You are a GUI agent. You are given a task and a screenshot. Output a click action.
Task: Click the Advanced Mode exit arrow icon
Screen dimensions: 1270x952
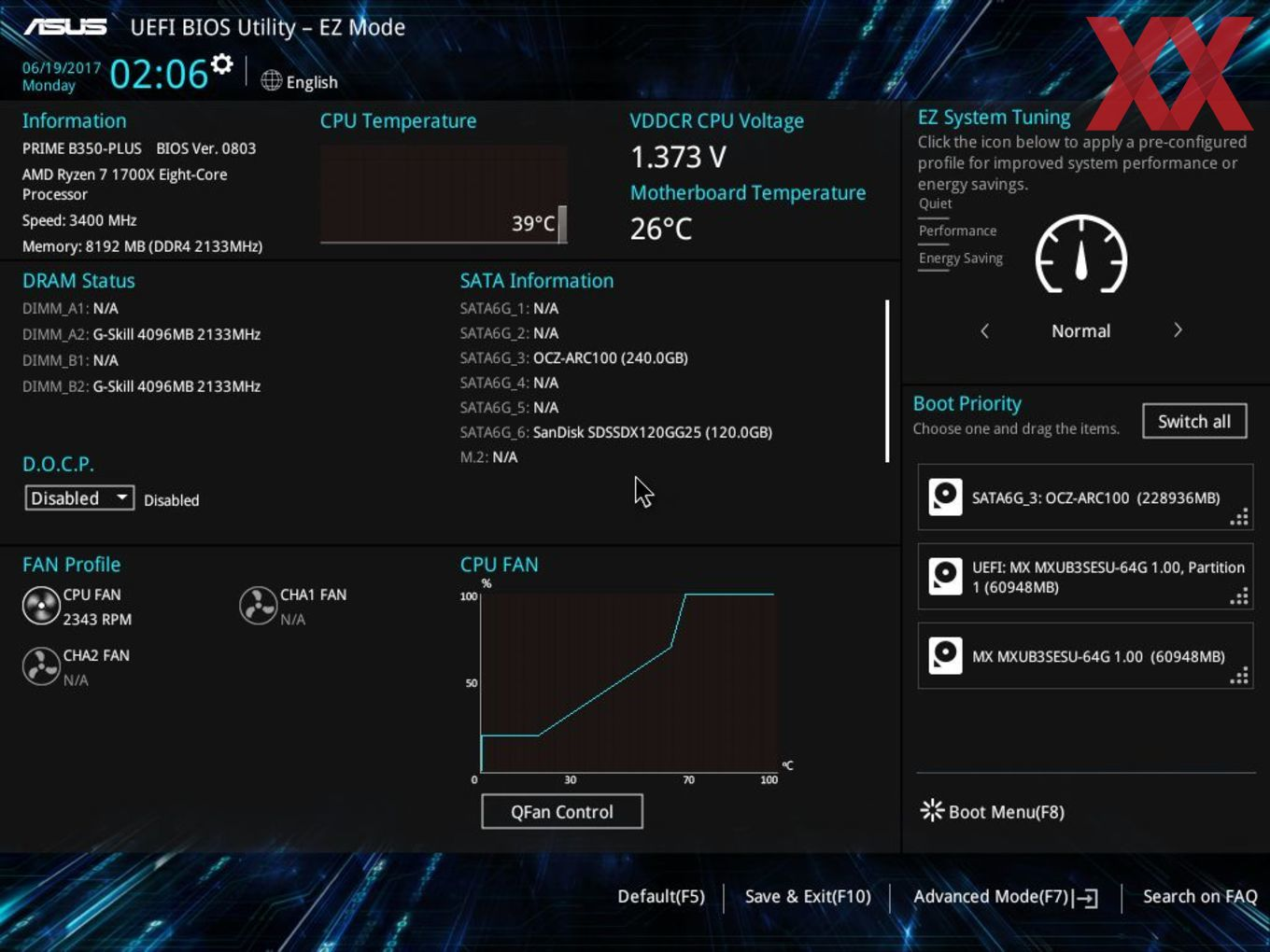tap(1085, 898)
